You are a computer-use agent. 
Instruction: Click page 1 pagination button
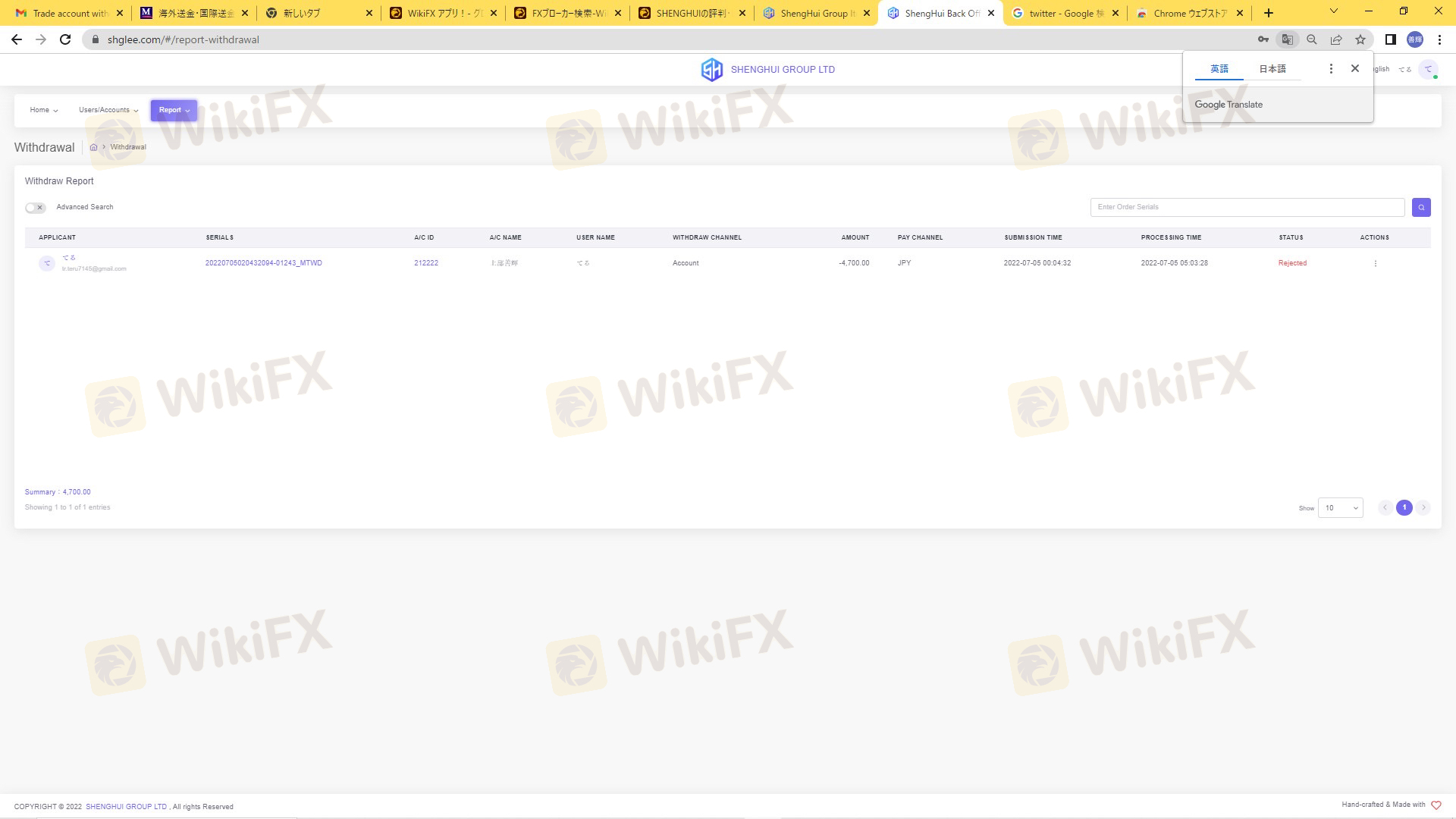click(1404, 507)
